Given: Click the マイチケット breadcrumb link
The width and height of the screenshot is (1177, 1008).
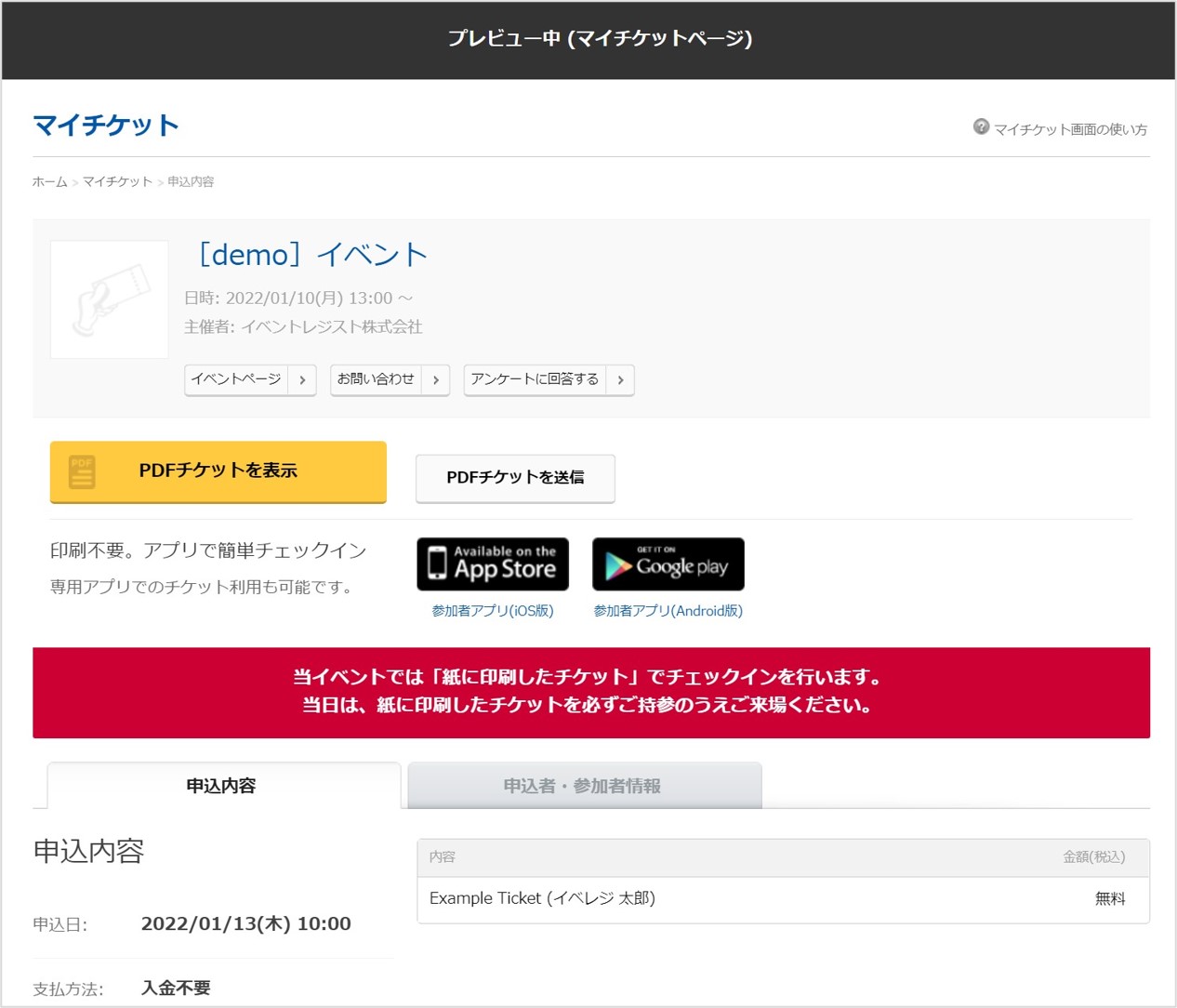Looking at the screenshot, I should [117, 181].
